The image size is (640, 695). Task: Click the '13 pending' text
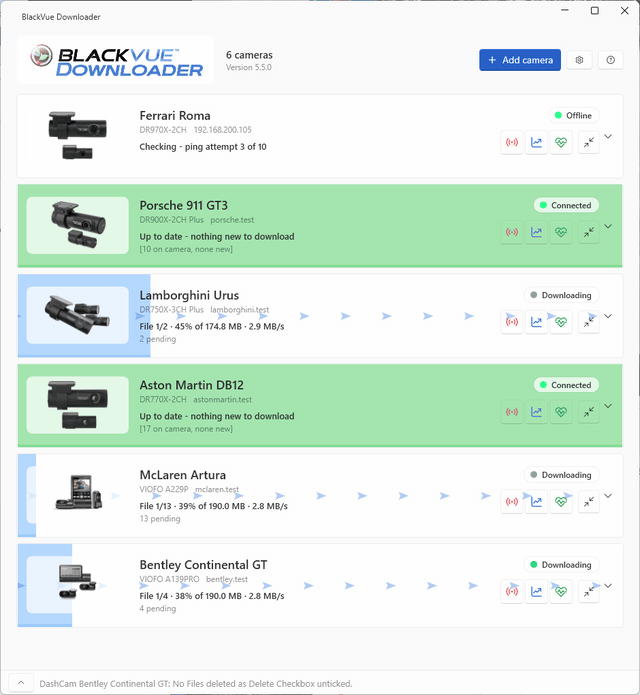click(160, 519)
